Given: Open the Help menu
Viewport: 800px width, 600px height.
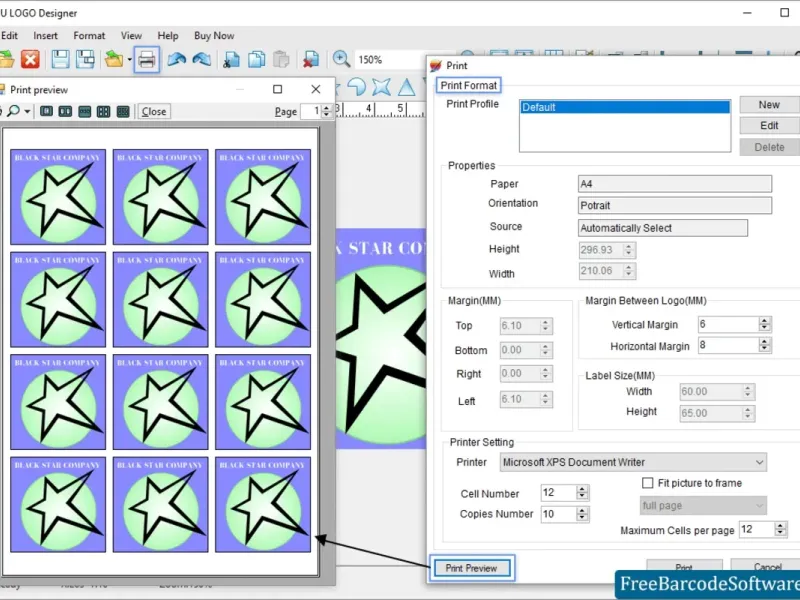Looking at the screenshot, I should 168,36.
